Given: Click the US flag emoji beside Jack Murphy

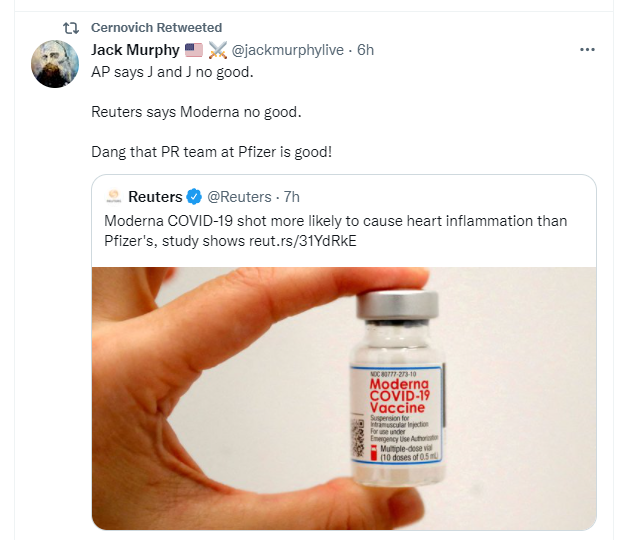Looking at the screenshot, I should [x=193, y=49].
